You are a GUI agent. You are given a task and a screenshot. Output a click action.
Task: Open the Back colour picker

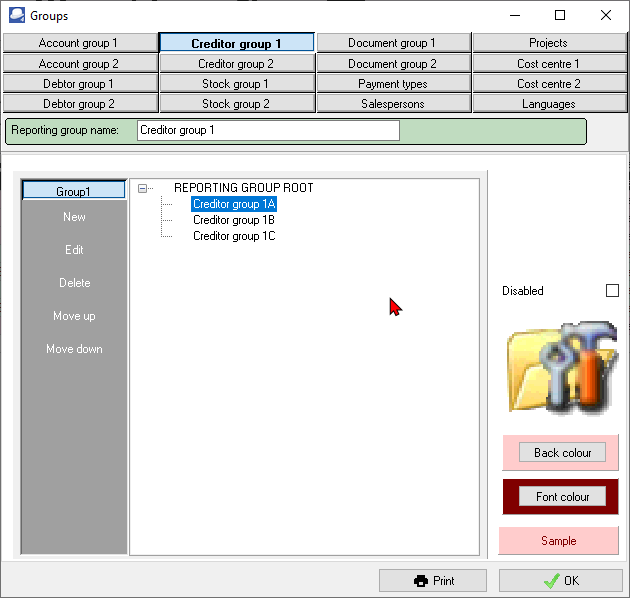coord(562,453)
